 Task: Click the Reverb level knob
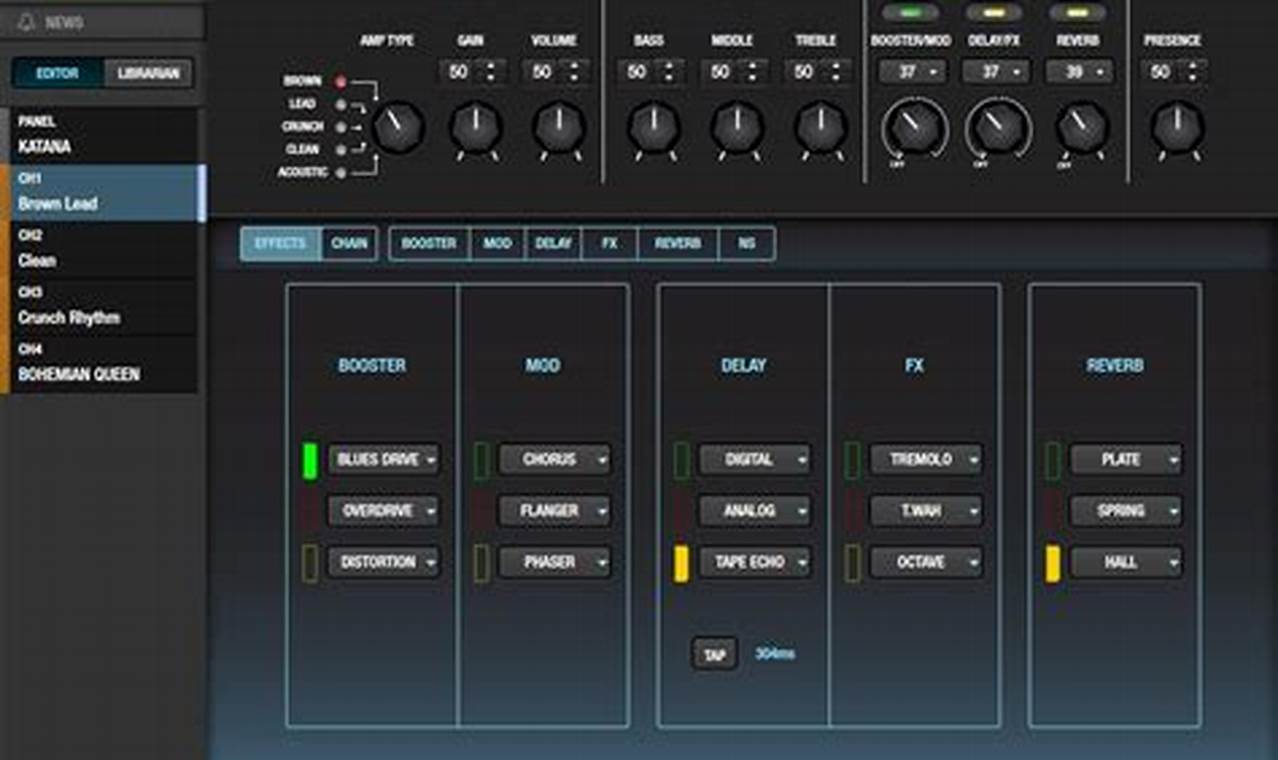tap(1081, 128)
